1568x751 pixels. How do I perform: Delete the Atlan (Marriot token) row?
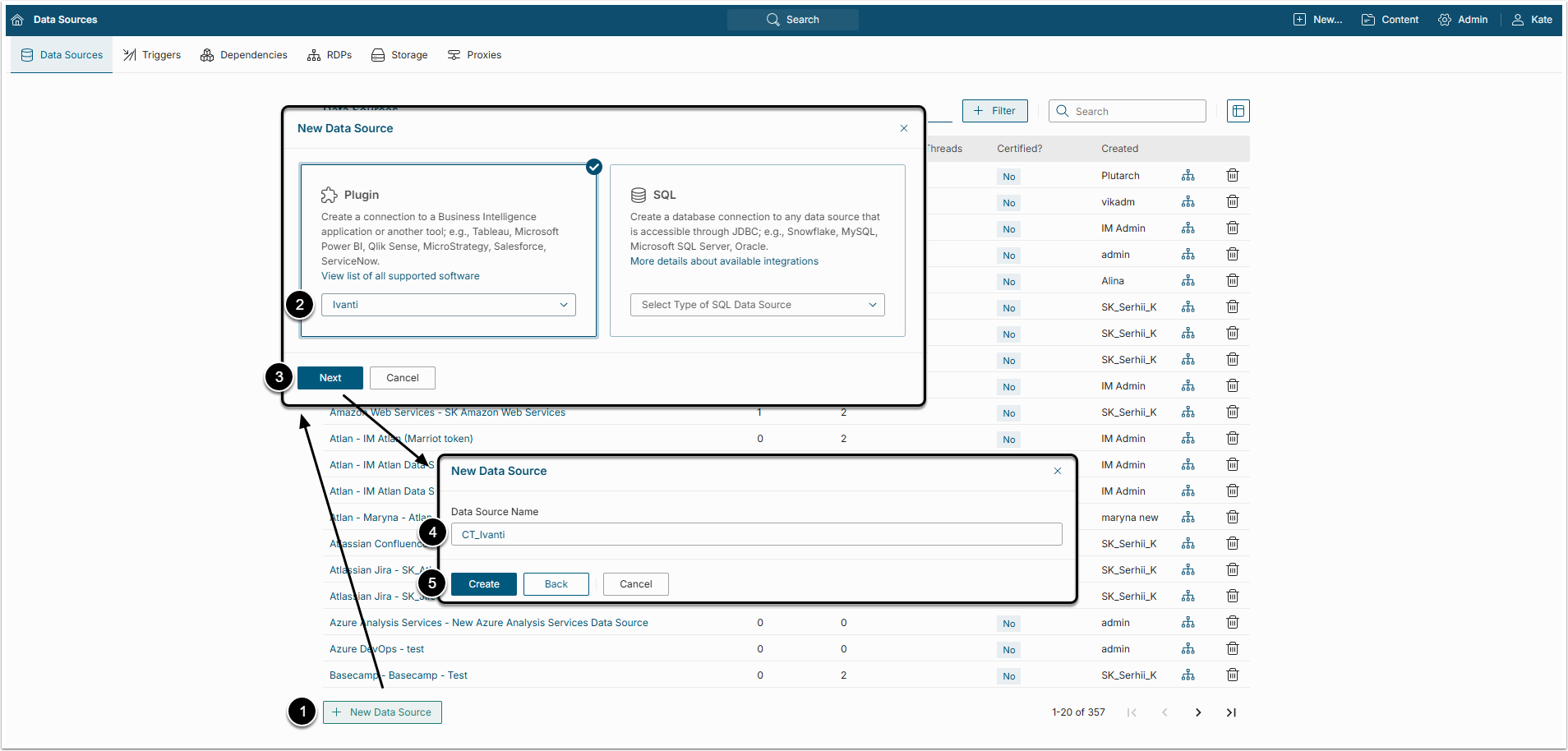coord(1233,439)
